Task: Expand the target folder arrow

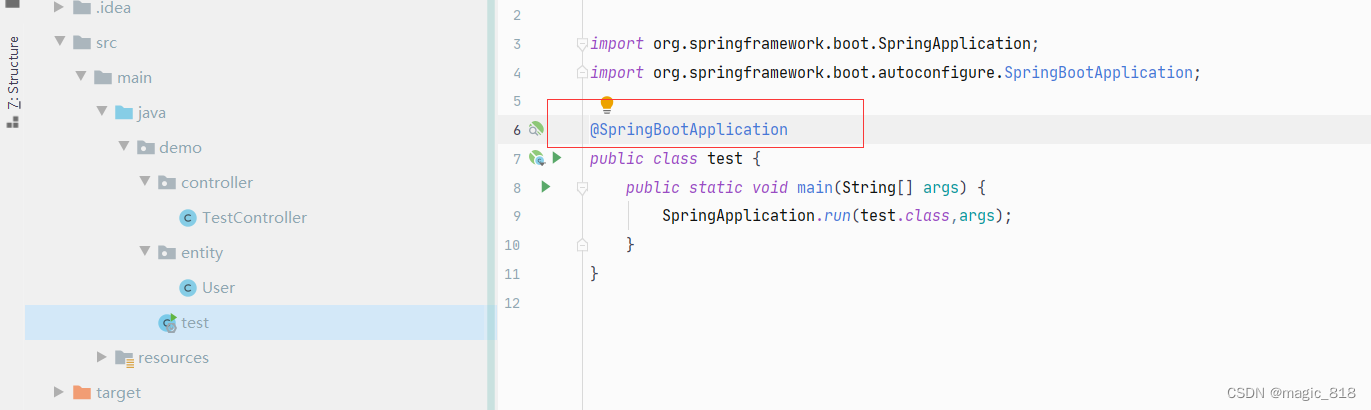Action: 59,392
